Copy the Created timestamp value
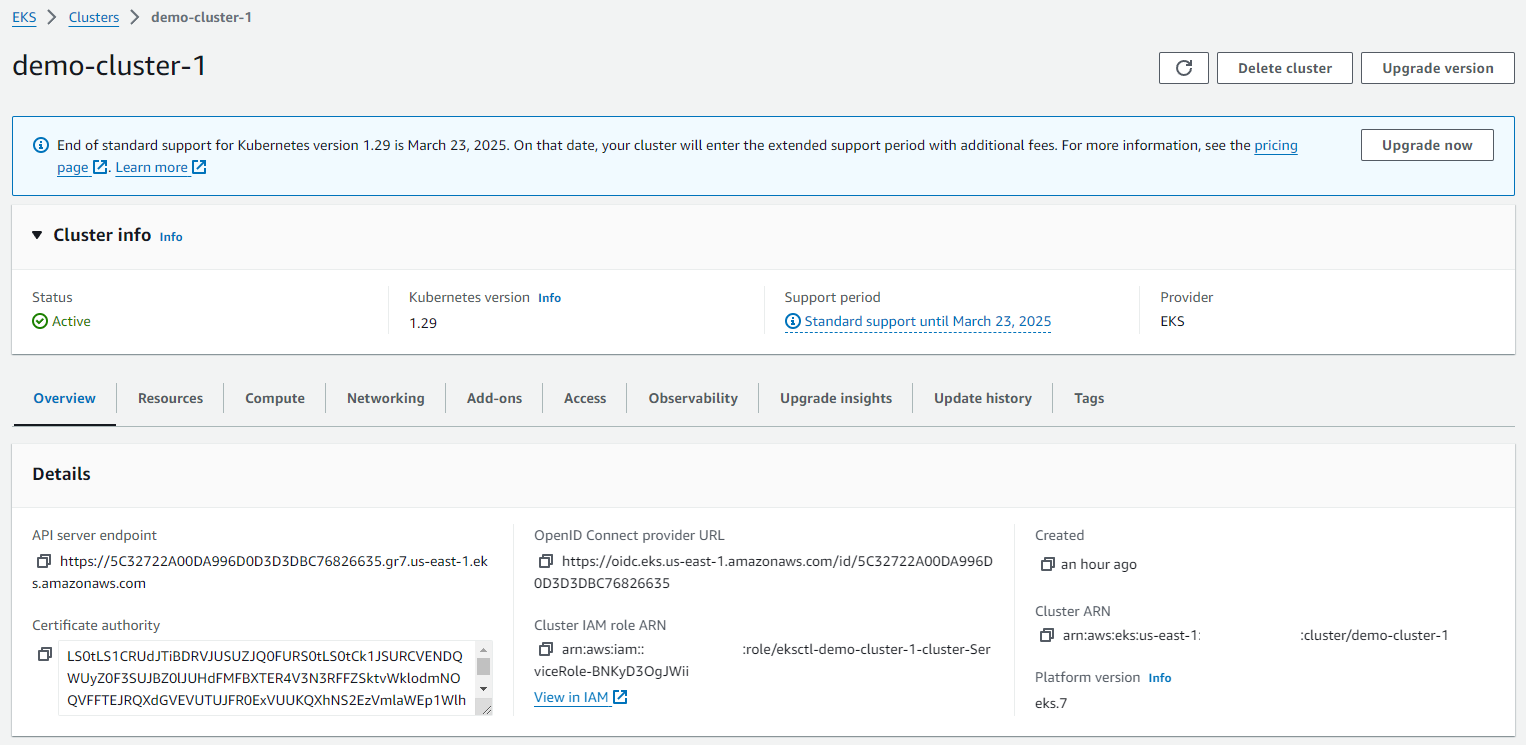Viewport: 1526px width, 745px height. 1047,564
